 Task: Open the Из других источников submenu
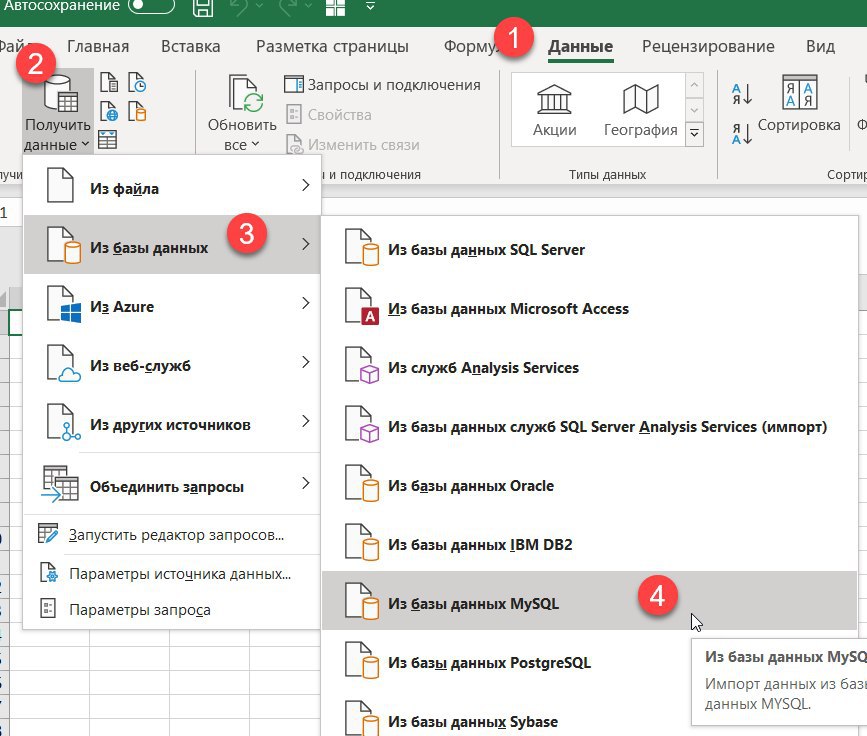tap(172, 422)
